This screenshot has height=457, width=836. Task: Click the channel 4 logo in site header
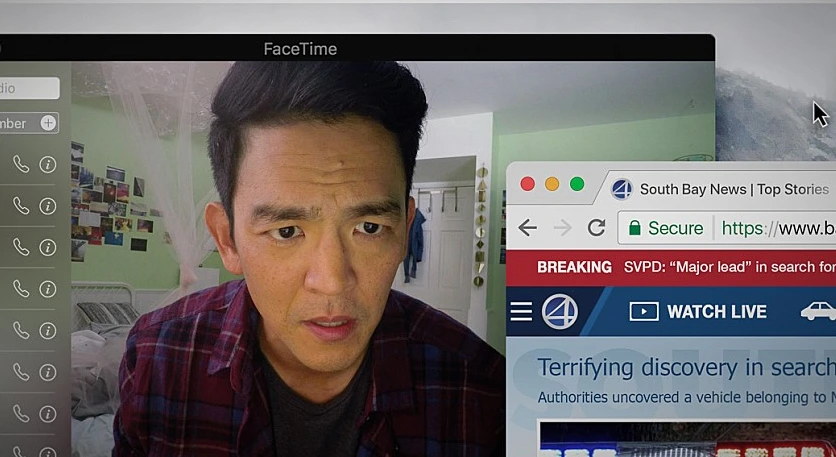559,311
